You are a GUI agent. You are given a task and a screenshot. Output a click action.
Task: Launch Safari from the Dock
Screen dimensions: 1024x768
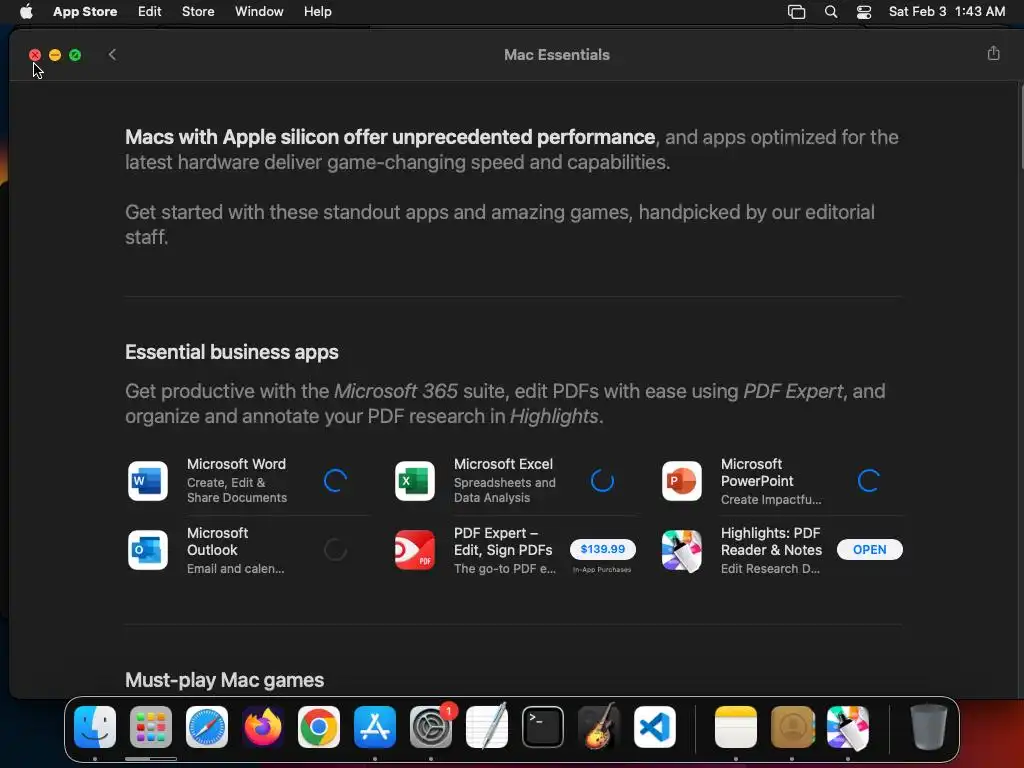(x=207, y=727)
